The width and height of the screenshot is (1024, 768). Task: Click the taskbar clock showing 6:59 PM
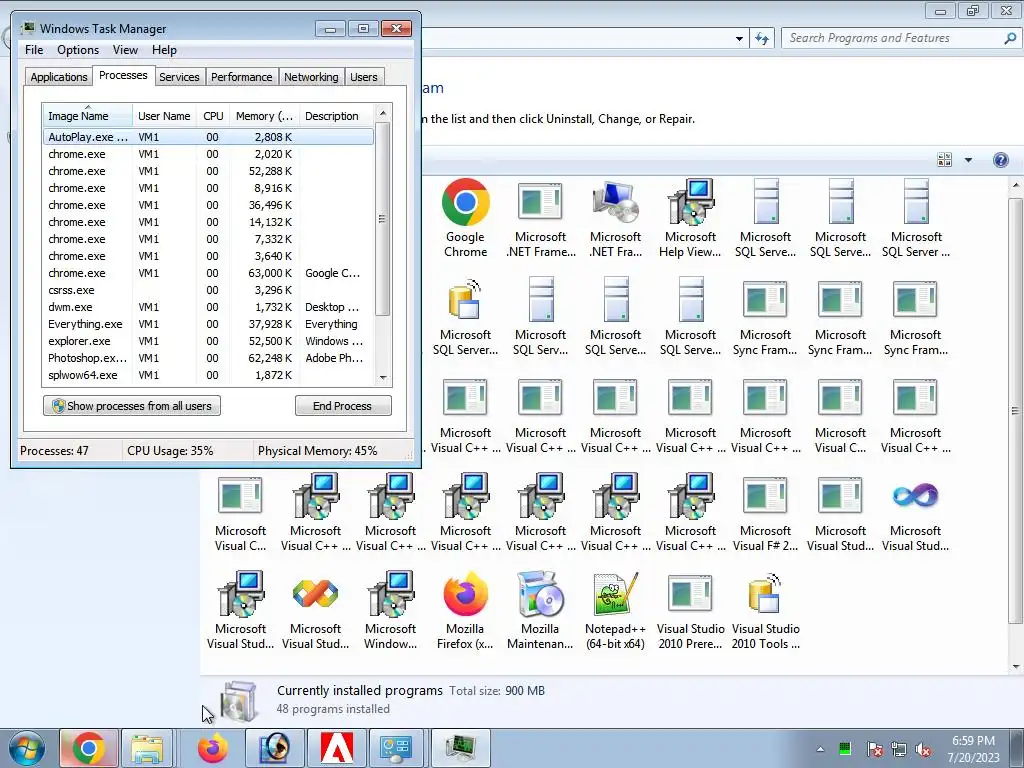pos(973,748)
